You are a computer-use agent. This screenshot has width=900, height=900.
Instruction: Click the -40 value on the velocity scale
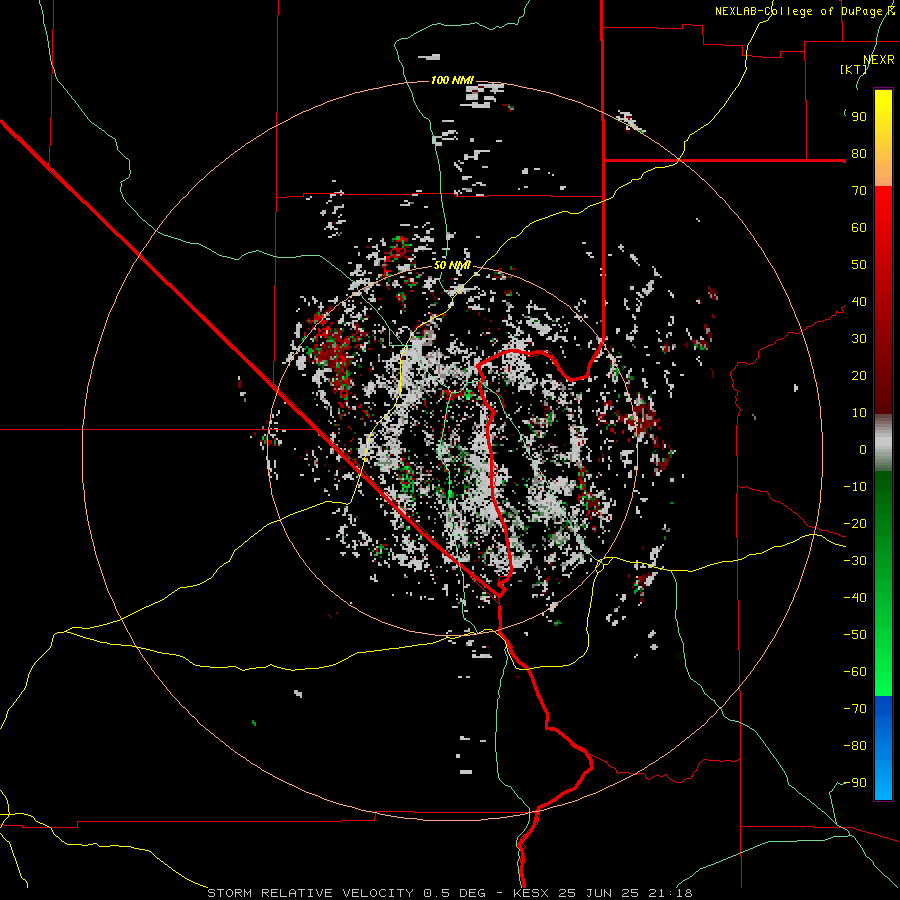point(855,598)
